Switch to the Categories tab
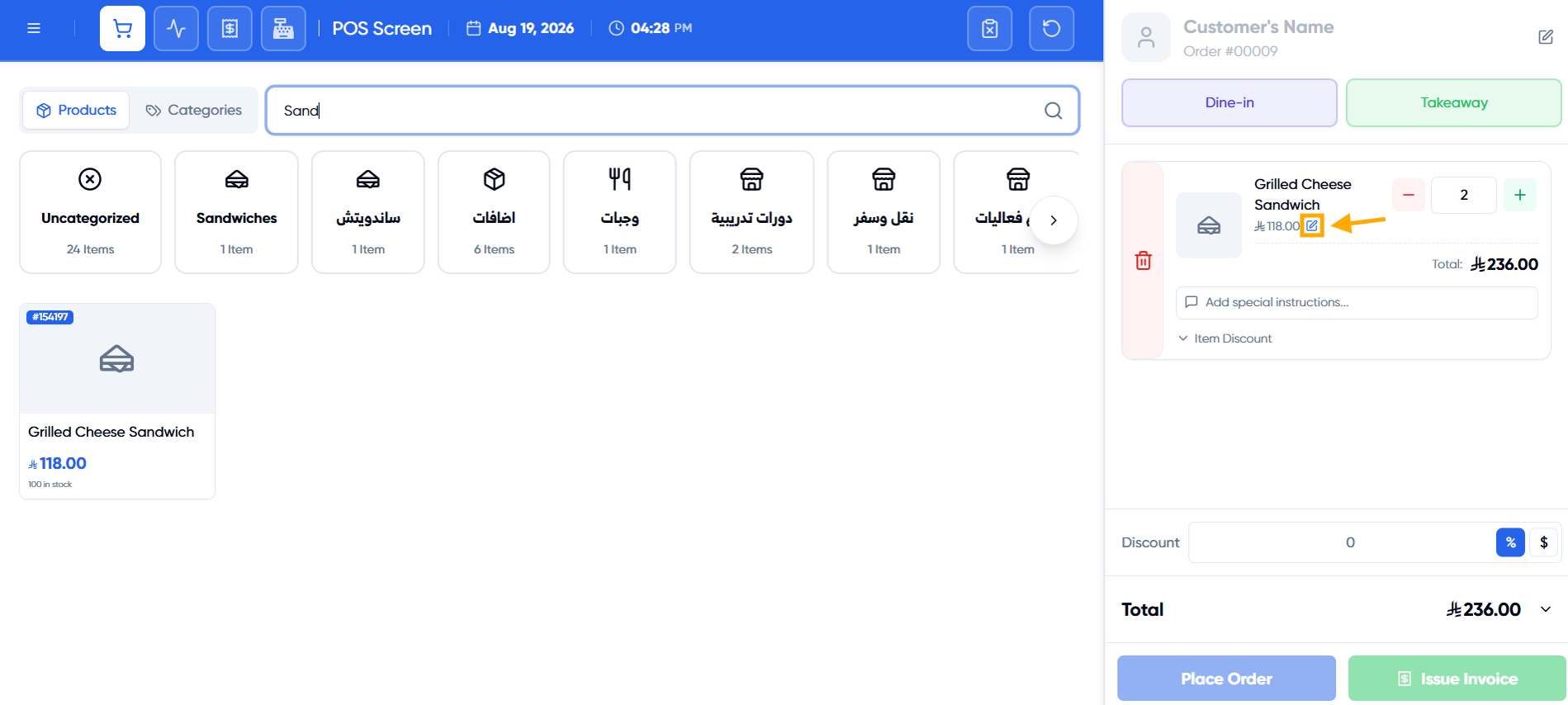The height and width of the screenshot is (705, 1568). [194, 110]
